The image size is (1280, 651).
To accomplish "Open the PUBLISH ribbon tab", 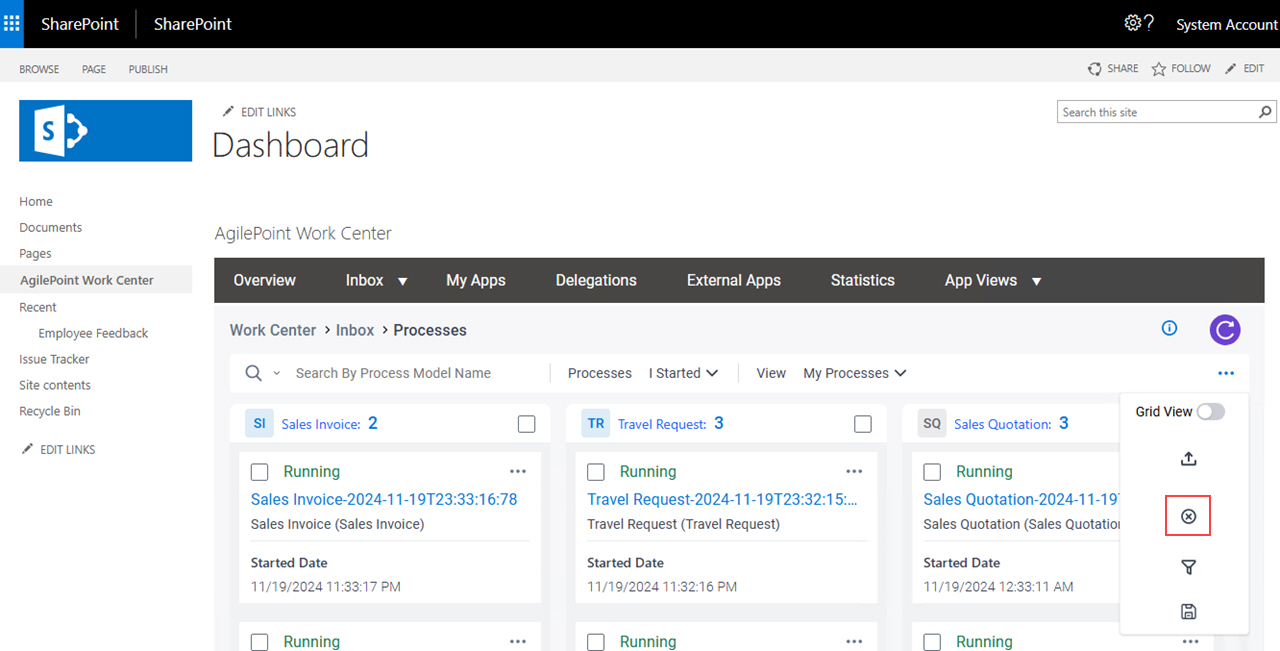I will pyautogui.click(x=148, y=69).
